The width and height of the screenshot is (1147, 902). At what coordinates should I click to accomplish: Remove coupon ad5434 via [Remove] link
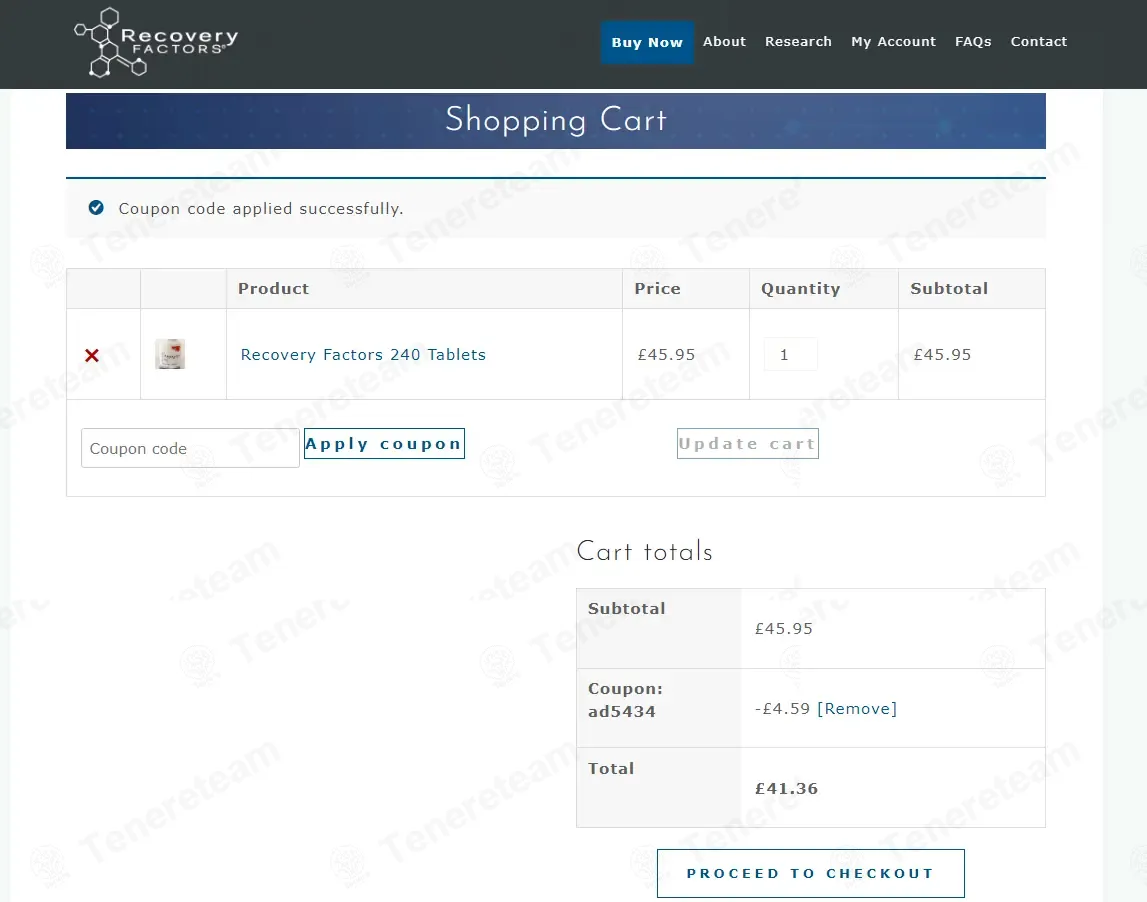[857, 709]
